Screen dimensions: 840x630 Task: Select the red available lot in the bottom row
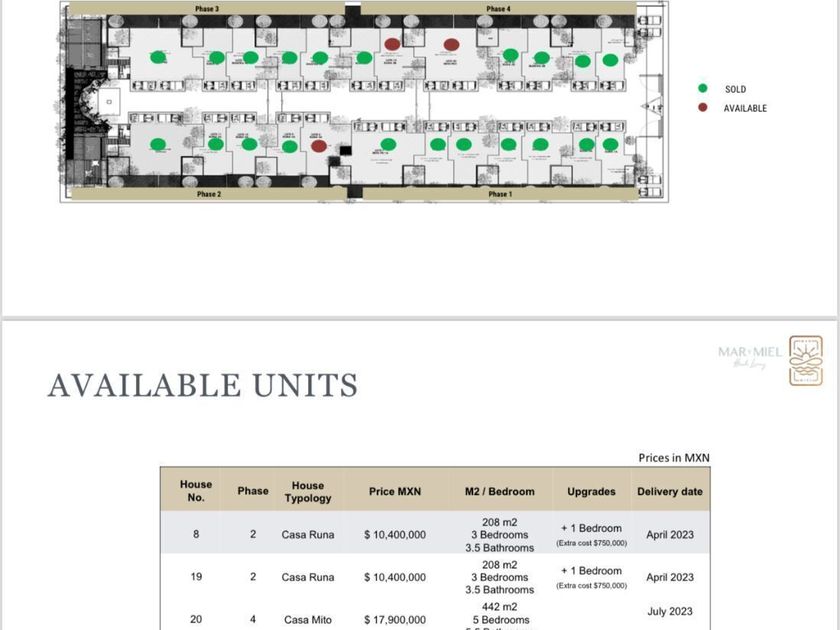(x=319, y=146)
